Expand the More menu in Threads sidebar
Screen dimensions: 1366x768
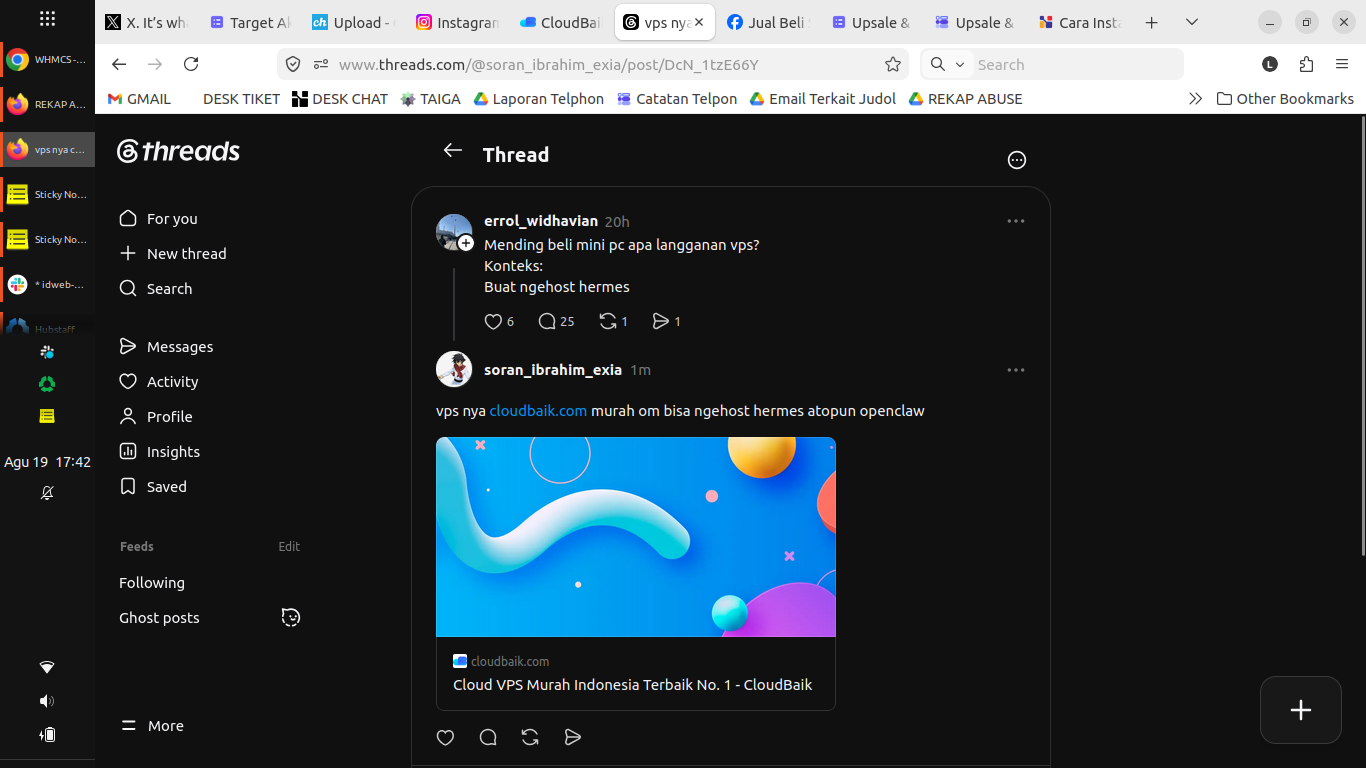(152, 726)
